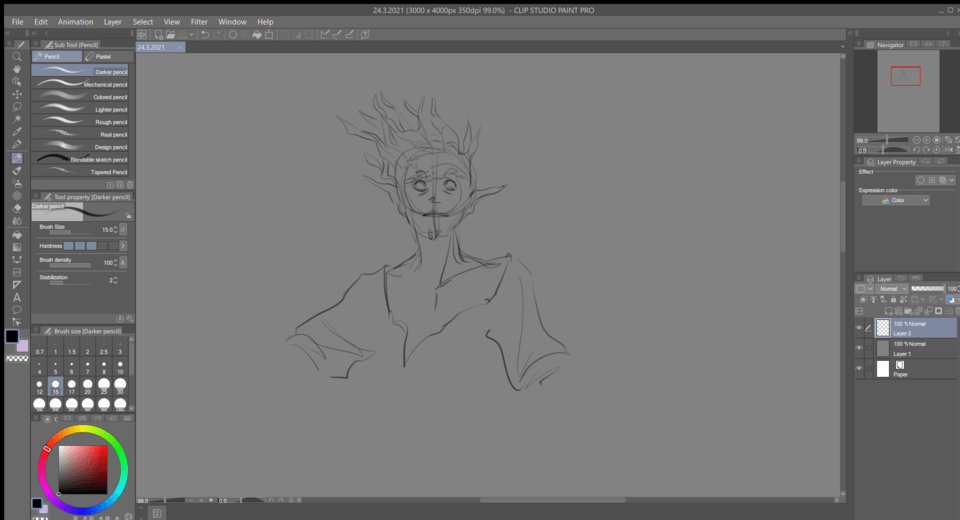Screen dimensions: 960x520
Task: Select the Gradient tool
Action: (17, 247)
